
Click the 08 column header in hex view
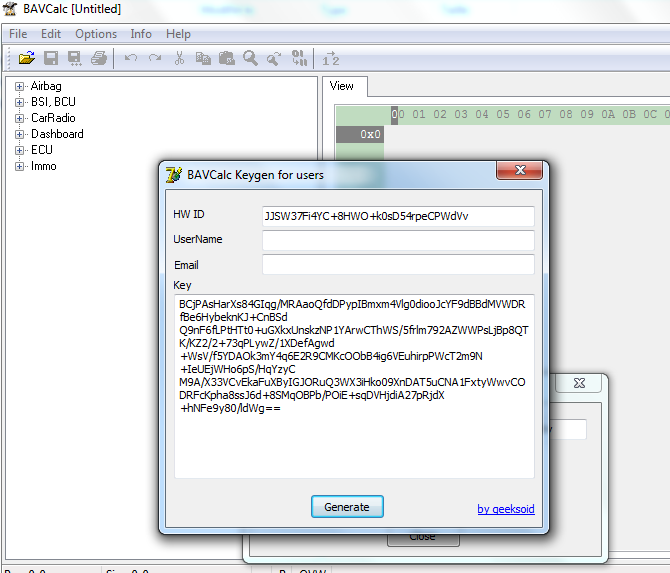click(x=566, y=115)
